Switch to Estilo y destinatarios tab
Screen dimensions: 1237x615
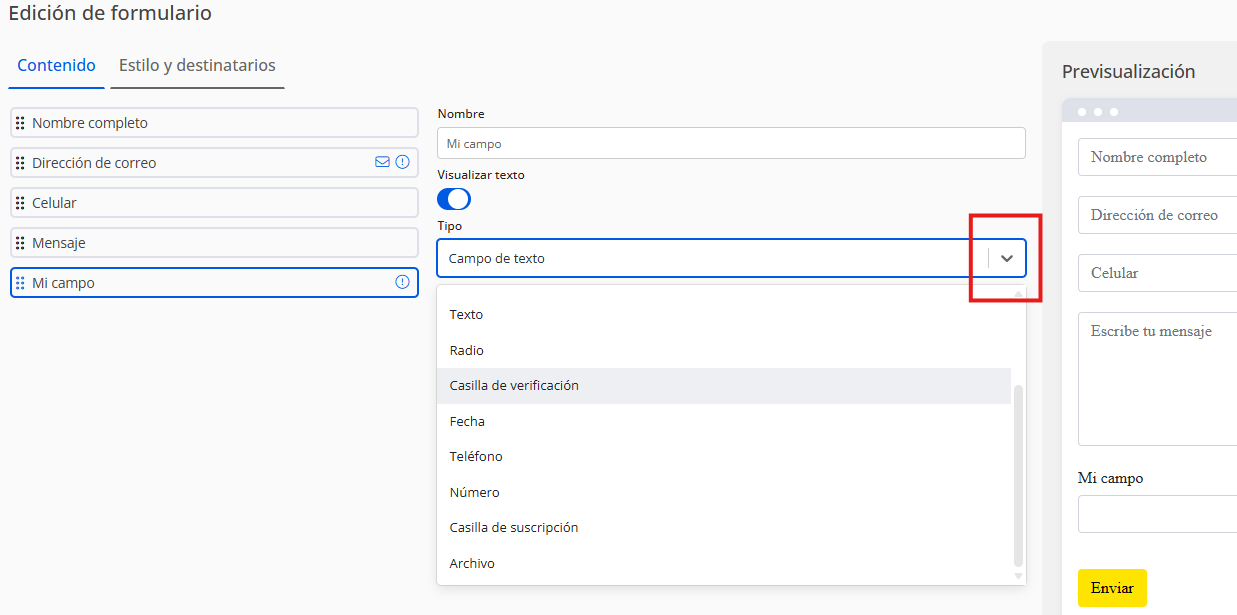(197, 66)
